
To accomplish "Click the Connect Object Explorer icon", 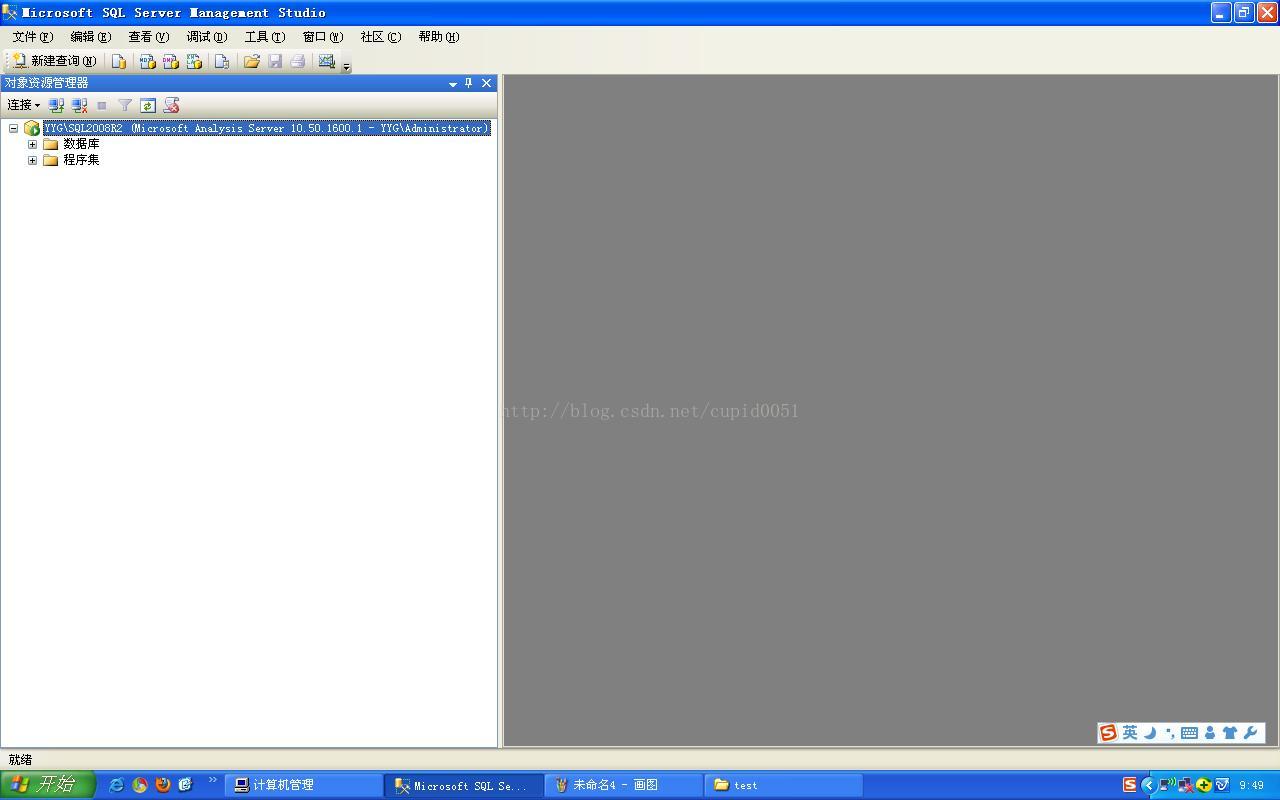I will [57, 105].
